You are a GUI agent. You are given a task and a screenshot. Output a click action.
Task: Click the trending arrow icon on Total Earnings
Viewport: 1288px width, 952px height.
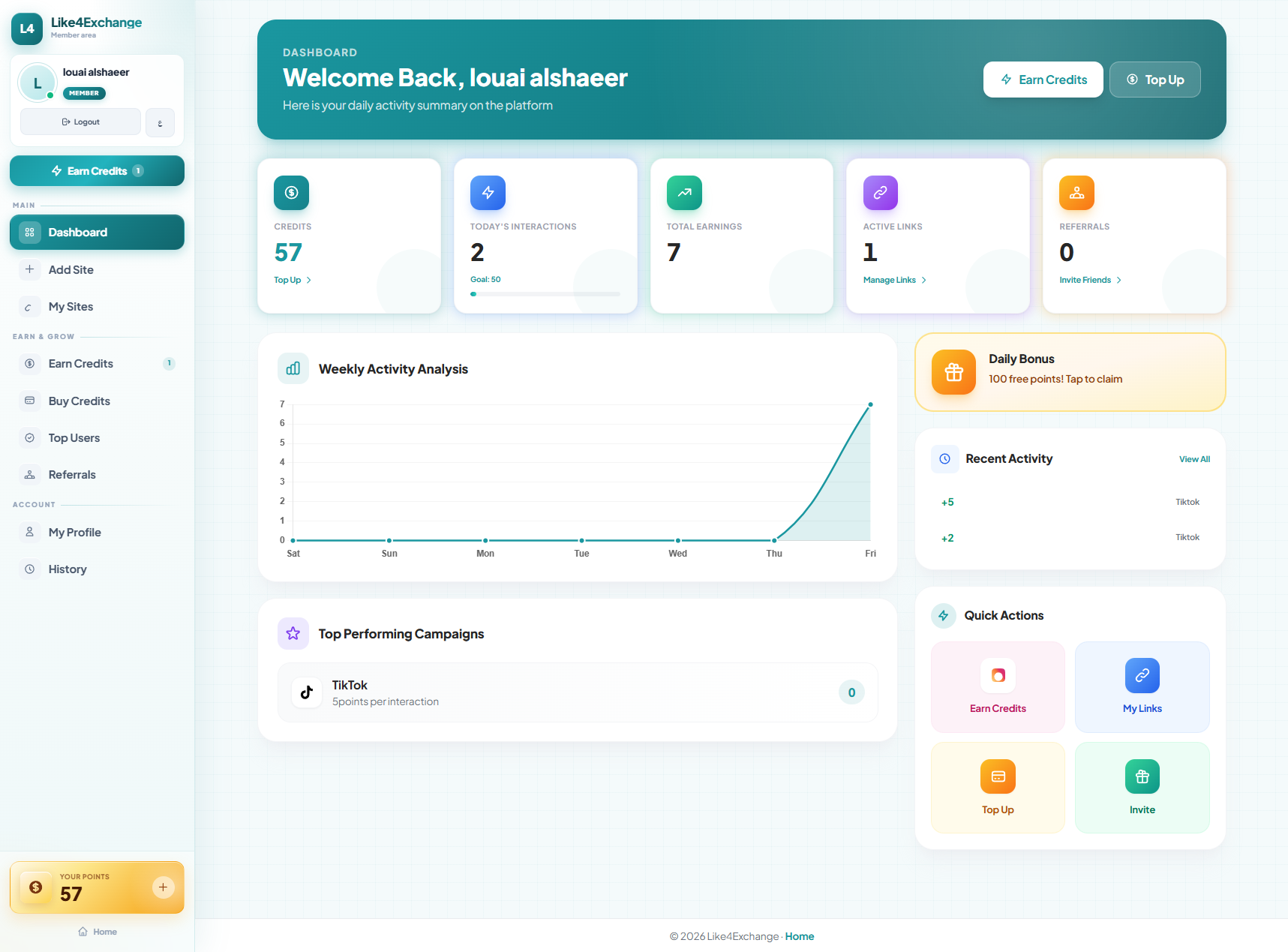click(684, 193)
